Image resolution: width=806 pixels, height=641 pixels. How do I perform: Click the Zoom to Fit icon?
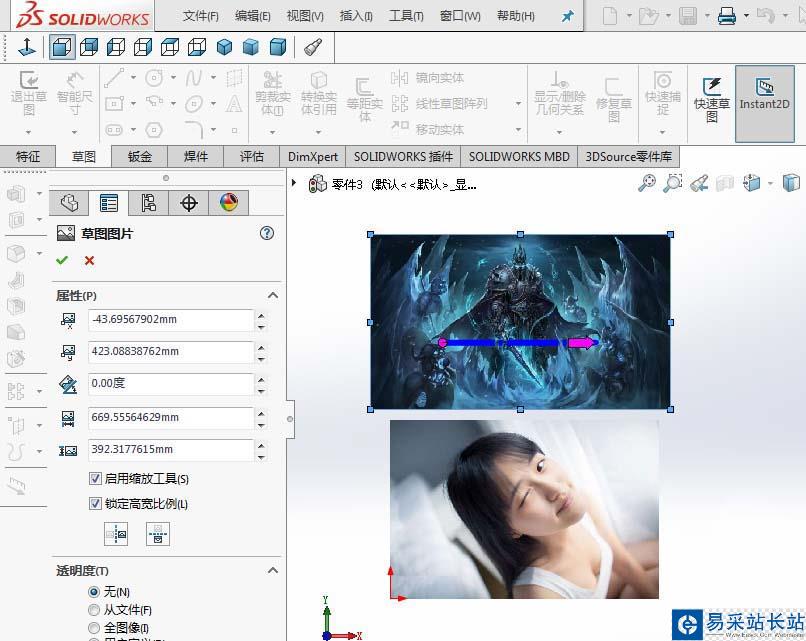point(647,183)
